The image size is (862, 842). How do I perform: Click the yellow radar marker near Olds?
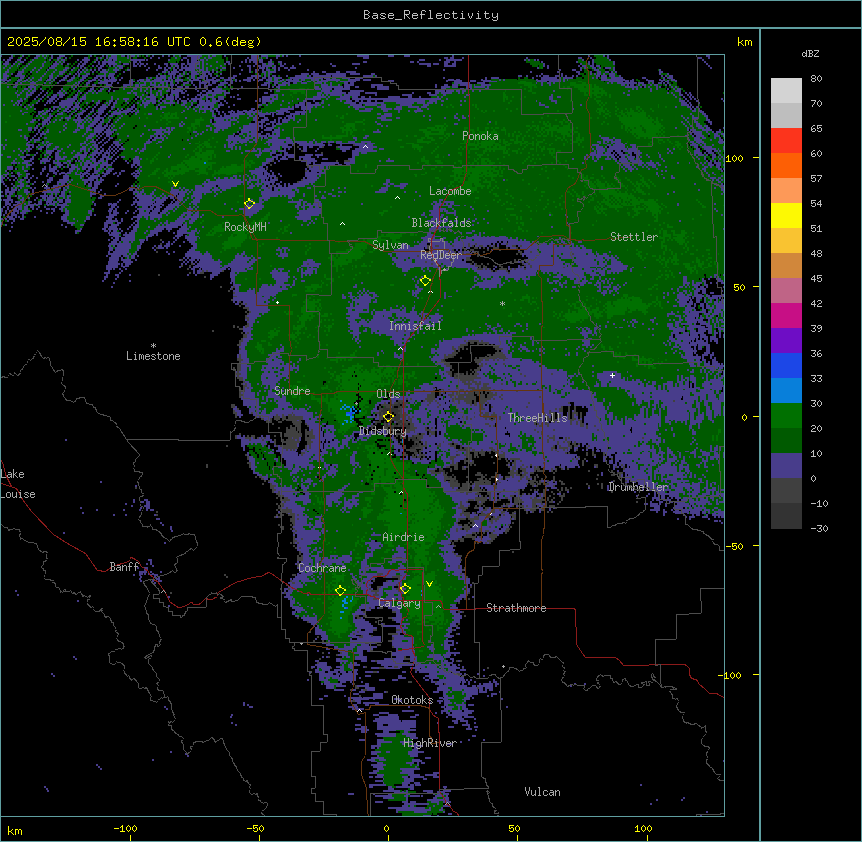coord(389,417)
